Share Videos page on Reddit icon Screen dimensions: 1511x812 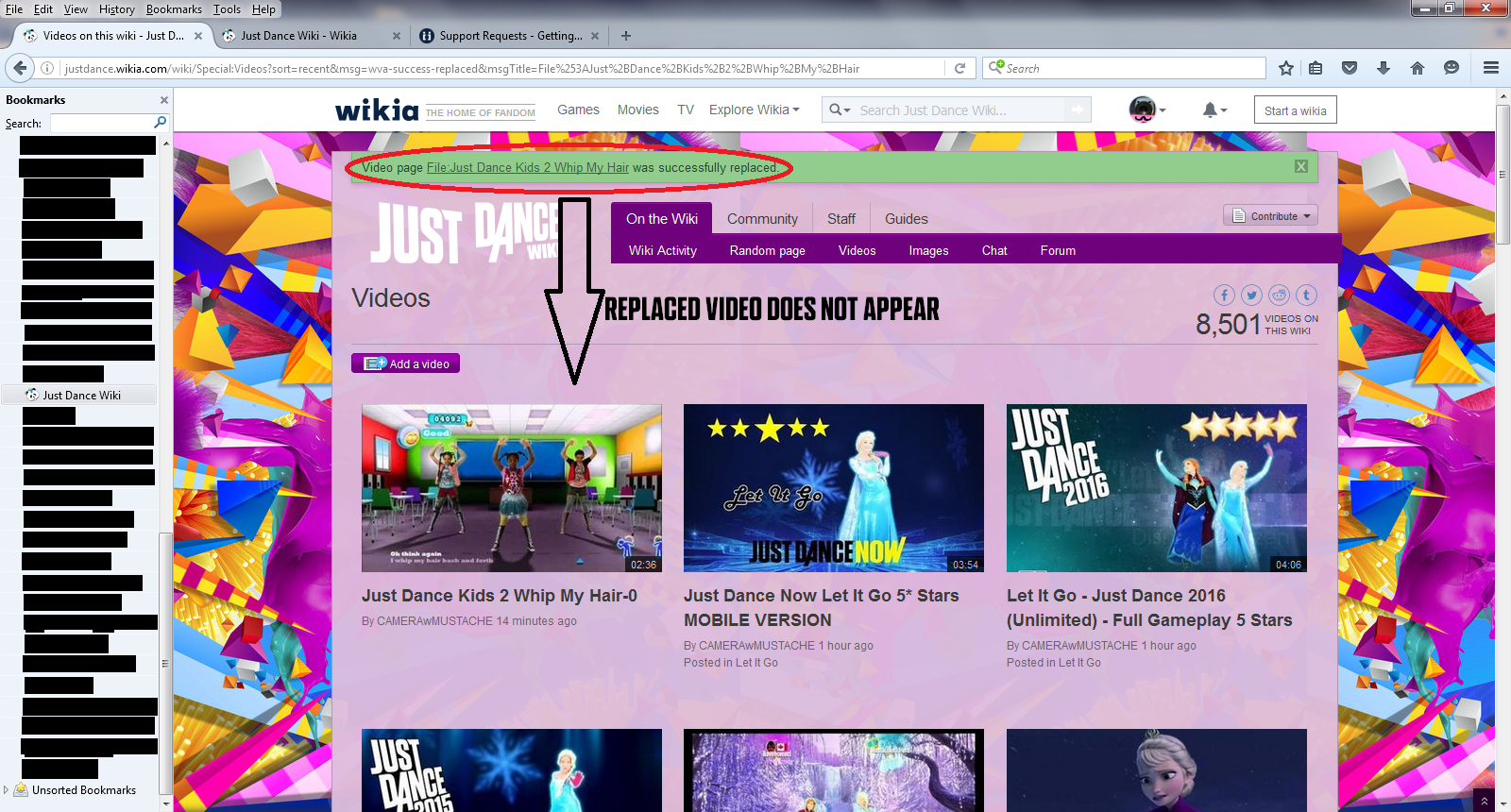(1279, 296)
